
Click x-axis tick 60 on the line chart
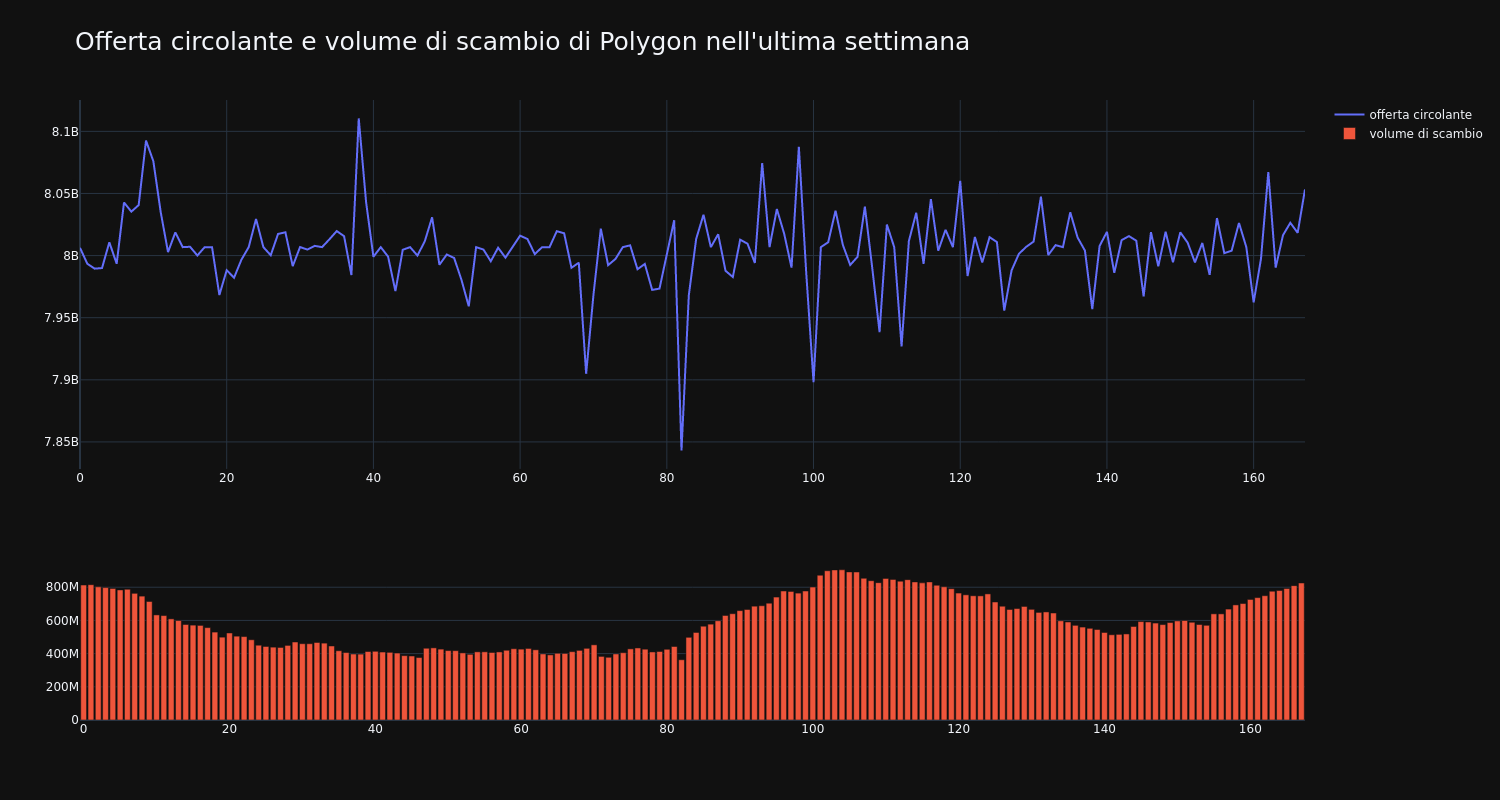[520, 478]
